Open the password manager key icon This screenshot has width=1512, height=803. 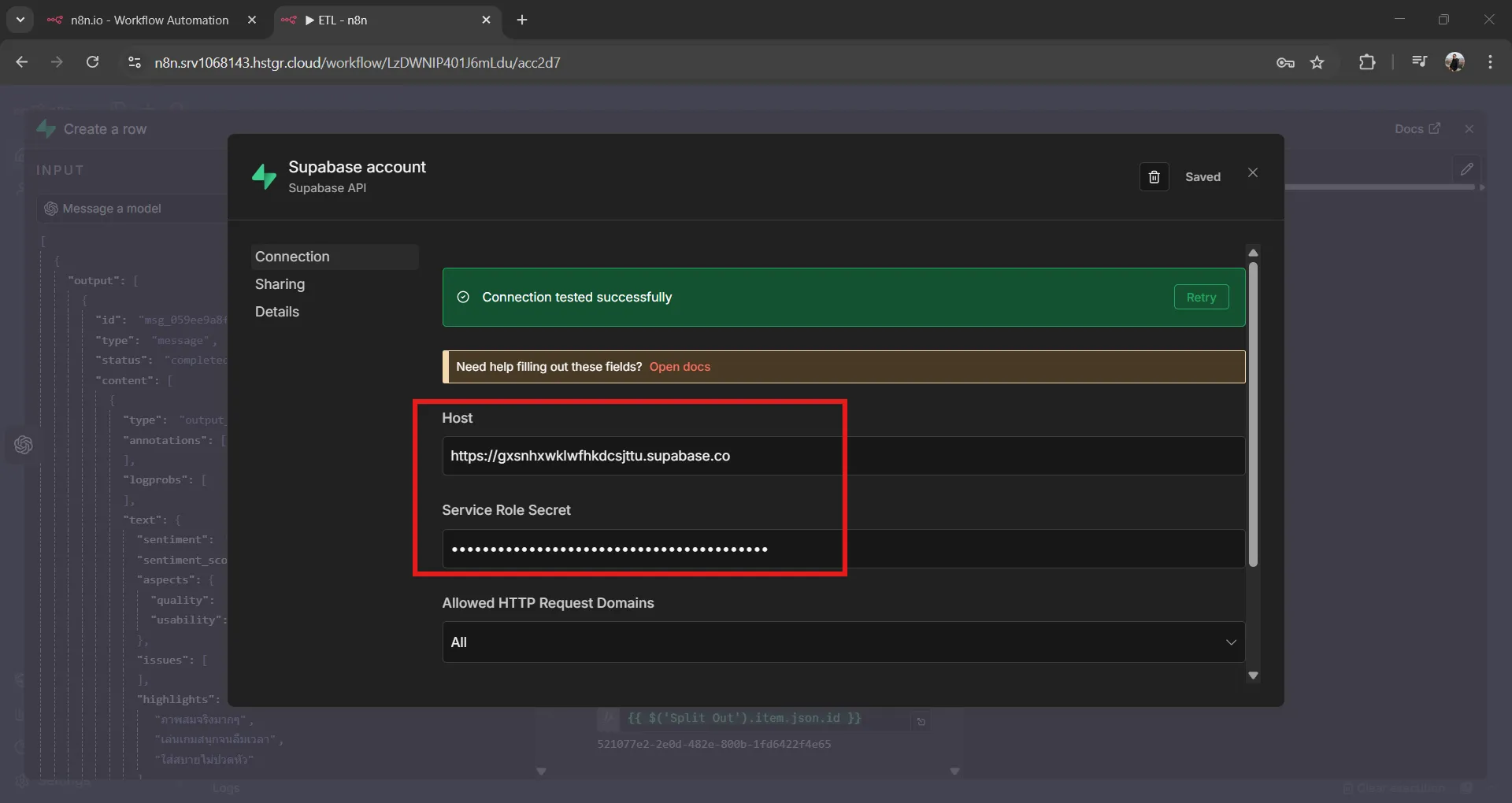click(x=1285, y=62)
